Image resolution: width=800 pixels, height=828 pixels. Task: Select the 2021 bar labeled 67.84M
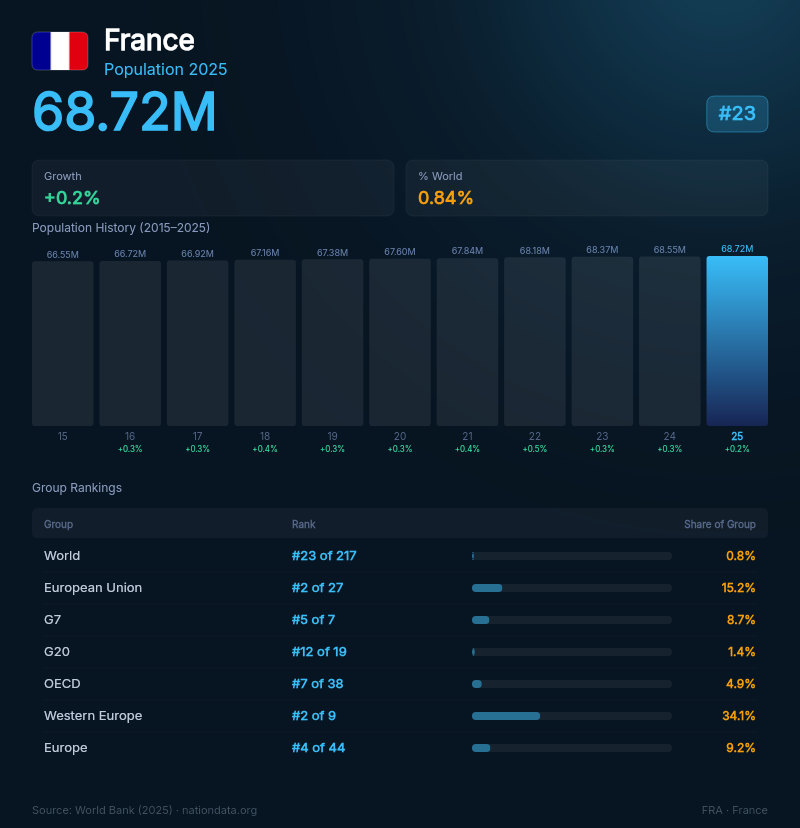point(467,342)
